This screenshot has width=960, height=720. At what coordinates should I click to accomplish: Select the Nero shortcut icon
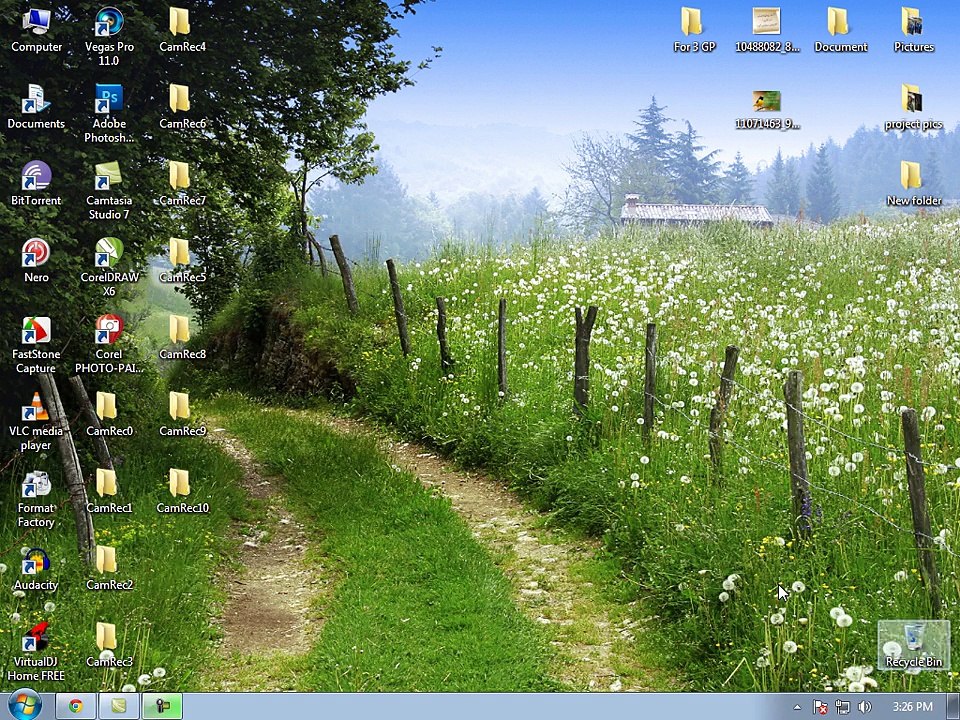click(36, 261)
